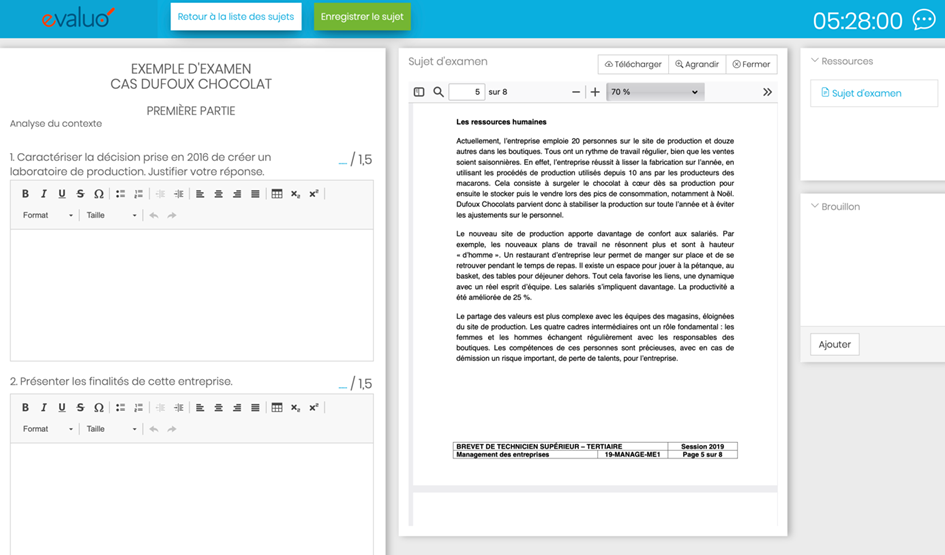
Task: Insert bulleted list in question 1 editor
Action: 121,194
